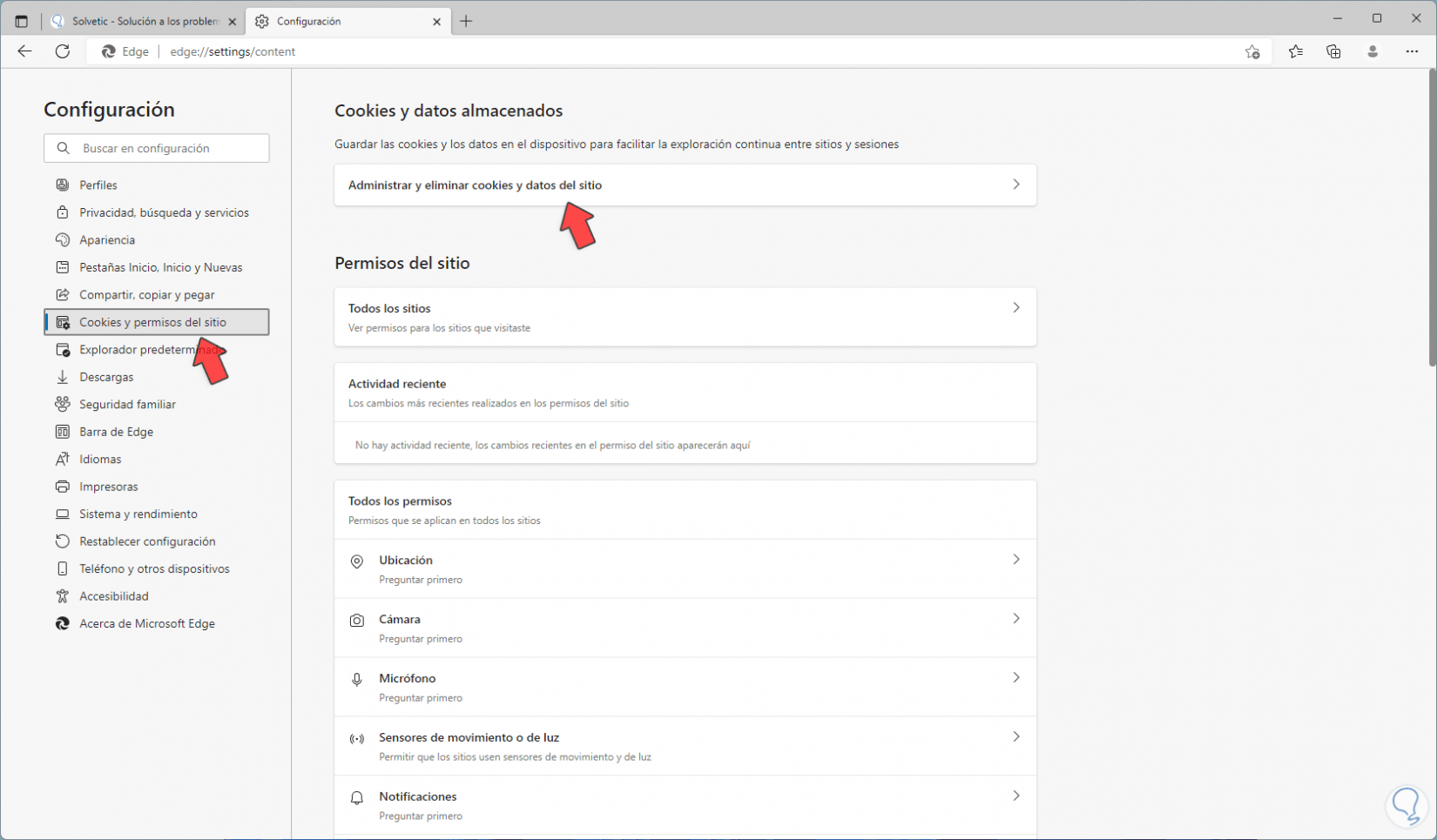Open the vertical tab actions icon
The height and width of the screenshot is (840, 1437).
tap(21, 21)
